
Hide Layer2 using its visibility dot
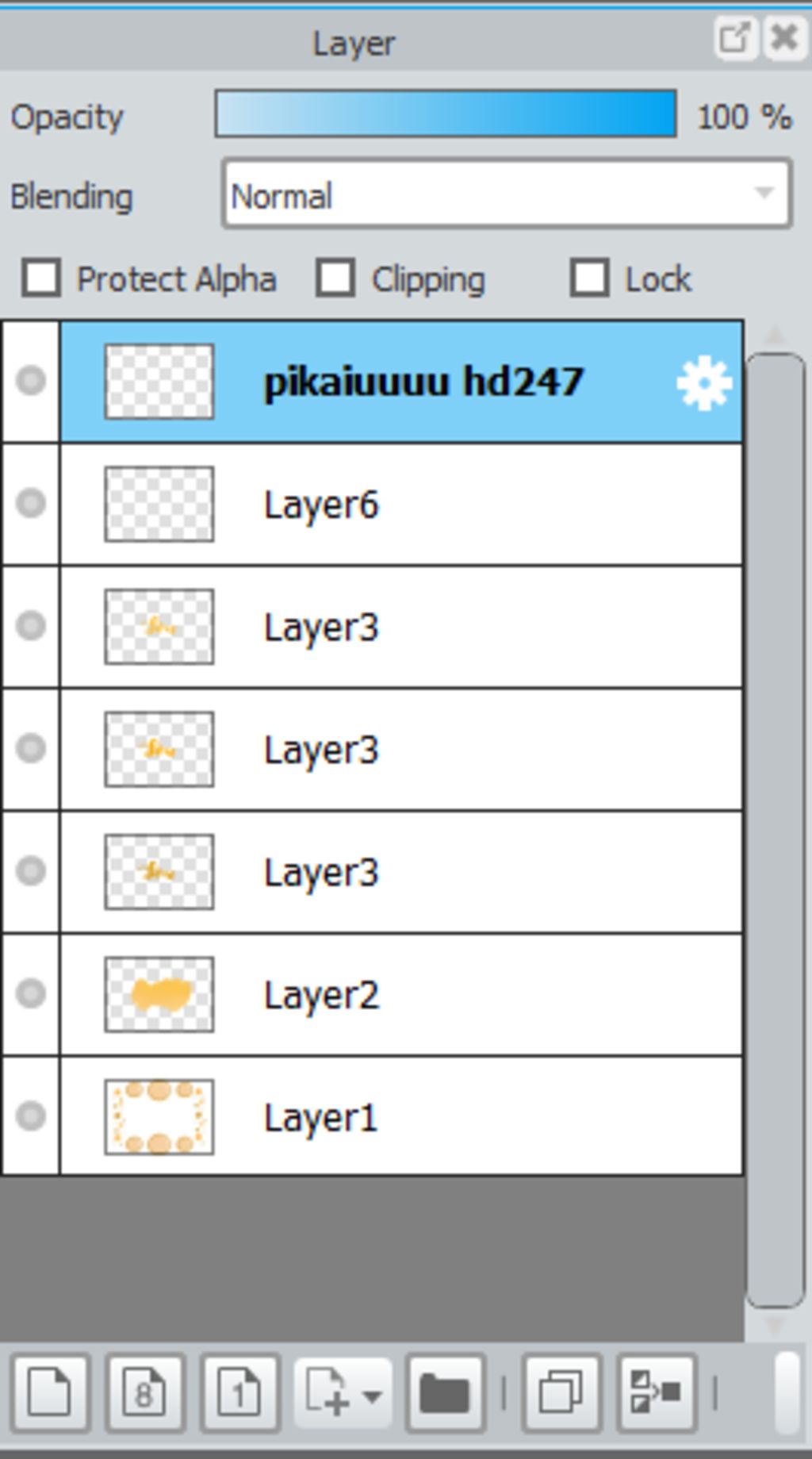click(31, 993)
